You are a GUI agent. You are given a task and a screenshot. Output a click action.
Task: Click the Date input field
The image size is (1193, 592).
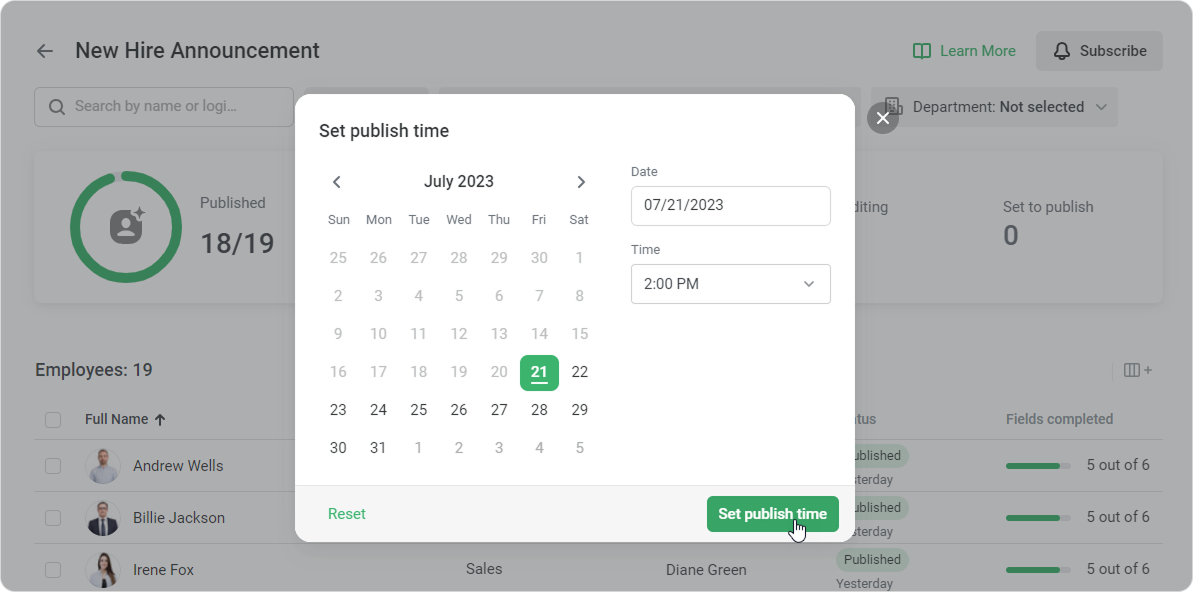click(x=730, y=205)
